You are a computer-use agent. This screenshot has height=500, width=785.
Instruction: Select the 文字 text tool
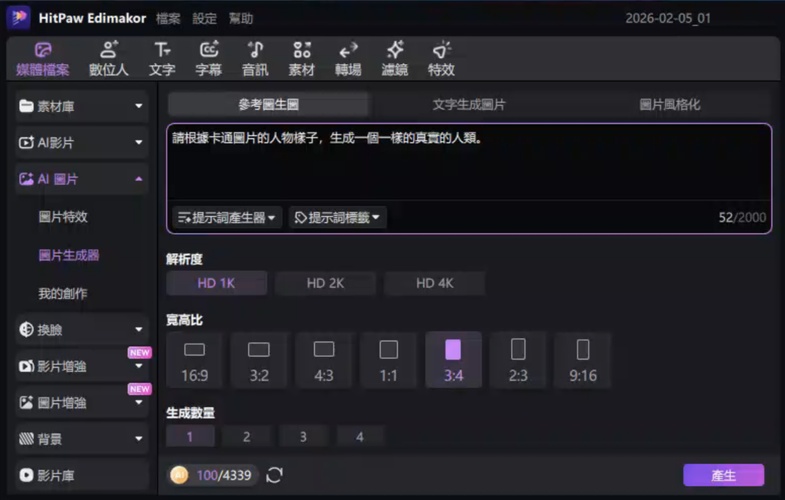point(162,59)
